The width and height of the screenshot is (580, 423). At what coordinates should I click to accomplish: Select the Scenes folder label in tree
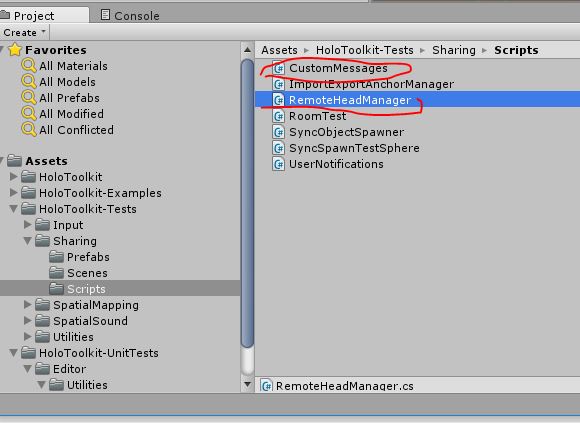pyautogui.click(x=87, y=273)
